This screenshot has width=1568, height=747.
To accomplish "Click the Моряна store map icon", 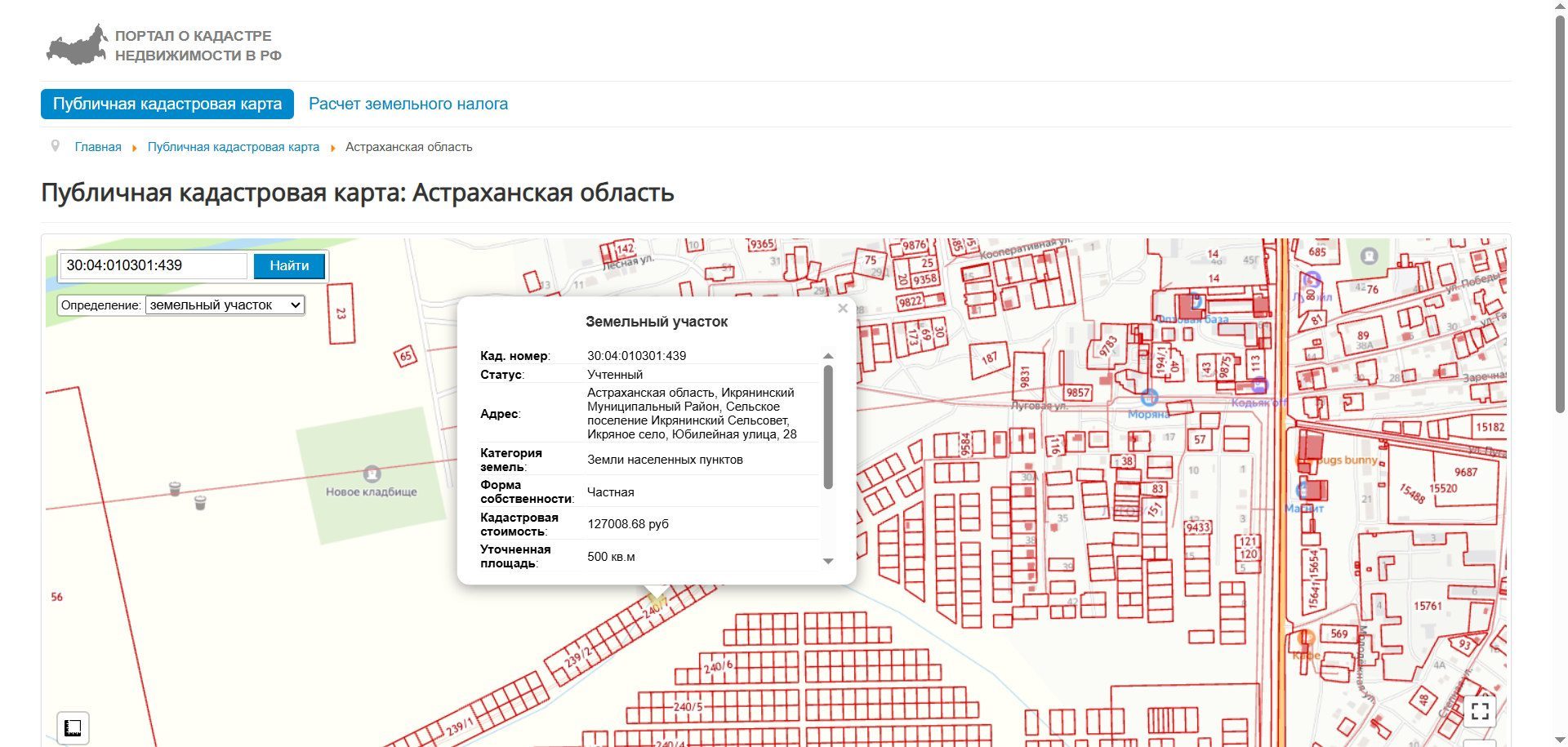I will click(1149, 398).
